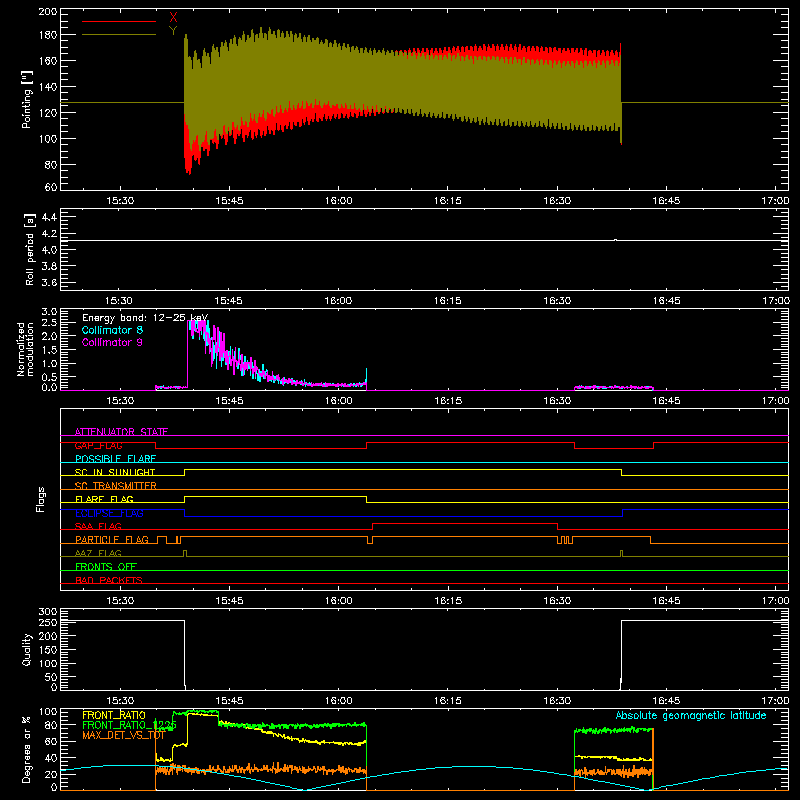
Task: Click the 16:00 label under the Roll period plot
Action: point(338,301)
